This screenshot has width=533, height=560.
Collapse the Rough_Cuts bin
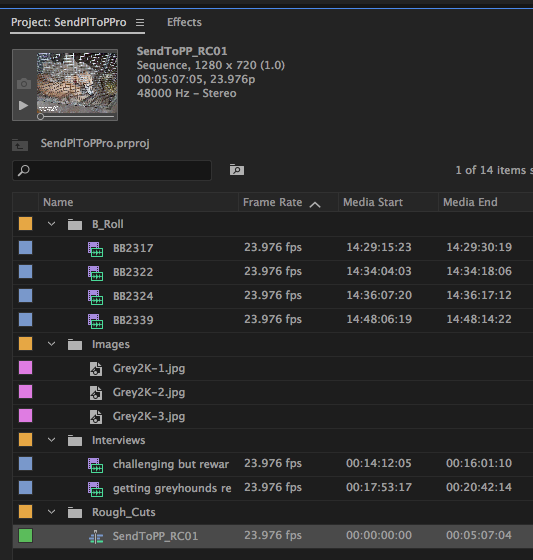click(x=51, y=512)
